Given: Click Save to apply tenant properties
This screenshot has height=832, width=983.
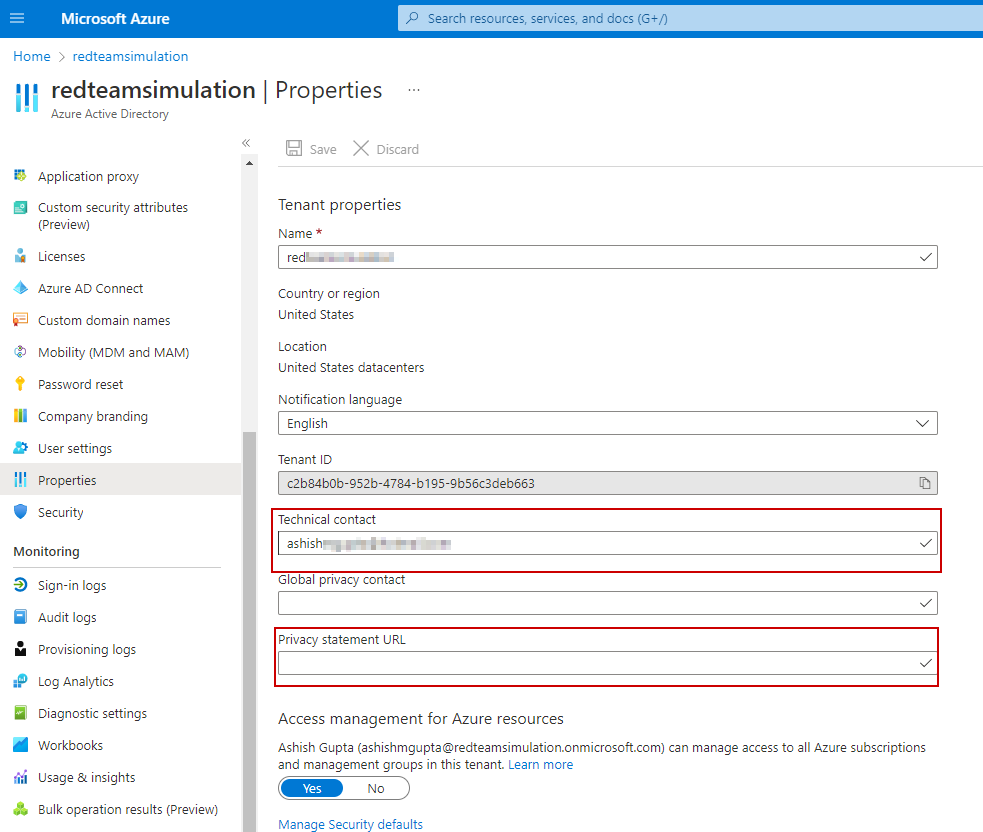Looking at the screenshot, I should tap(310, 148).
